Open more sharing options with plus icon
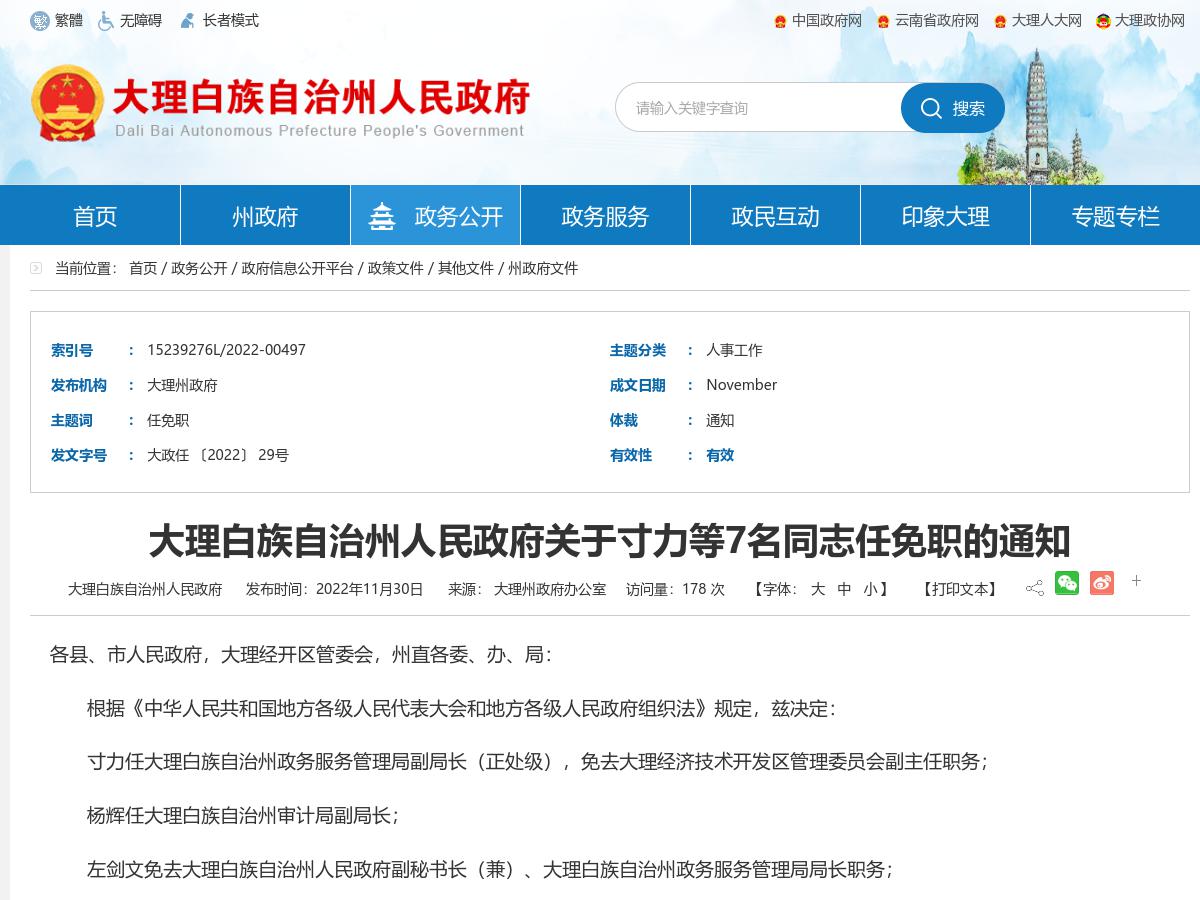This screenshot has height=900, width=1200. (1136, 581)
